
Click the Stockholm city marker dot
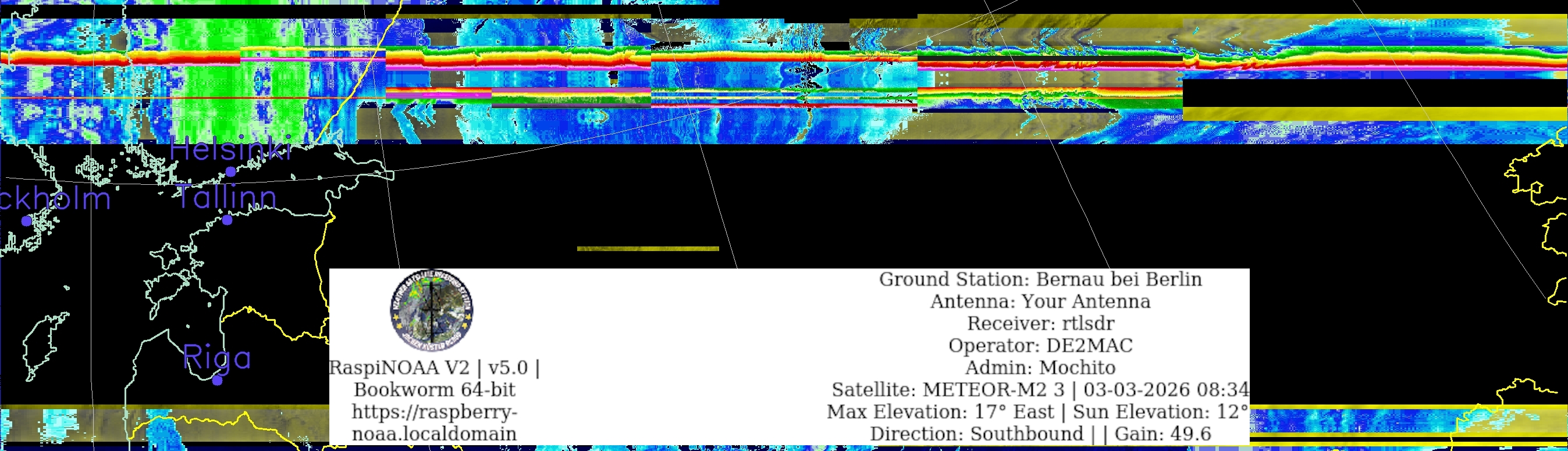coord(26,221)
